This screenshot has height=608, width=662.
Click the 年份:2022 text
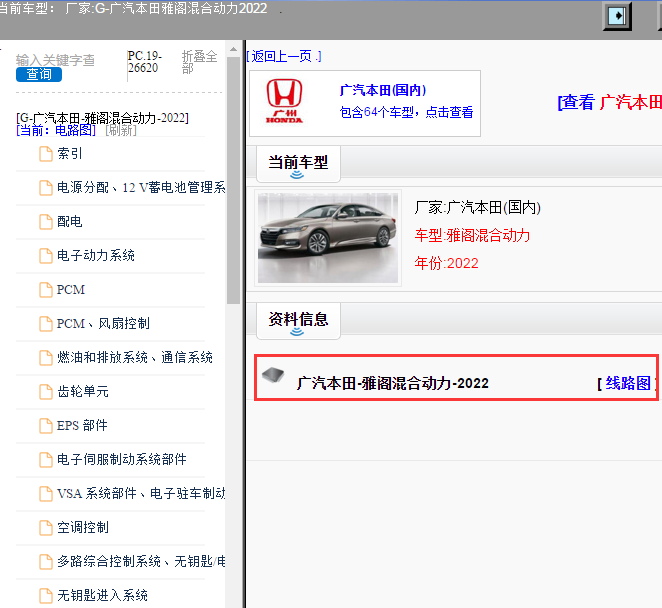(x=447, y=263)
